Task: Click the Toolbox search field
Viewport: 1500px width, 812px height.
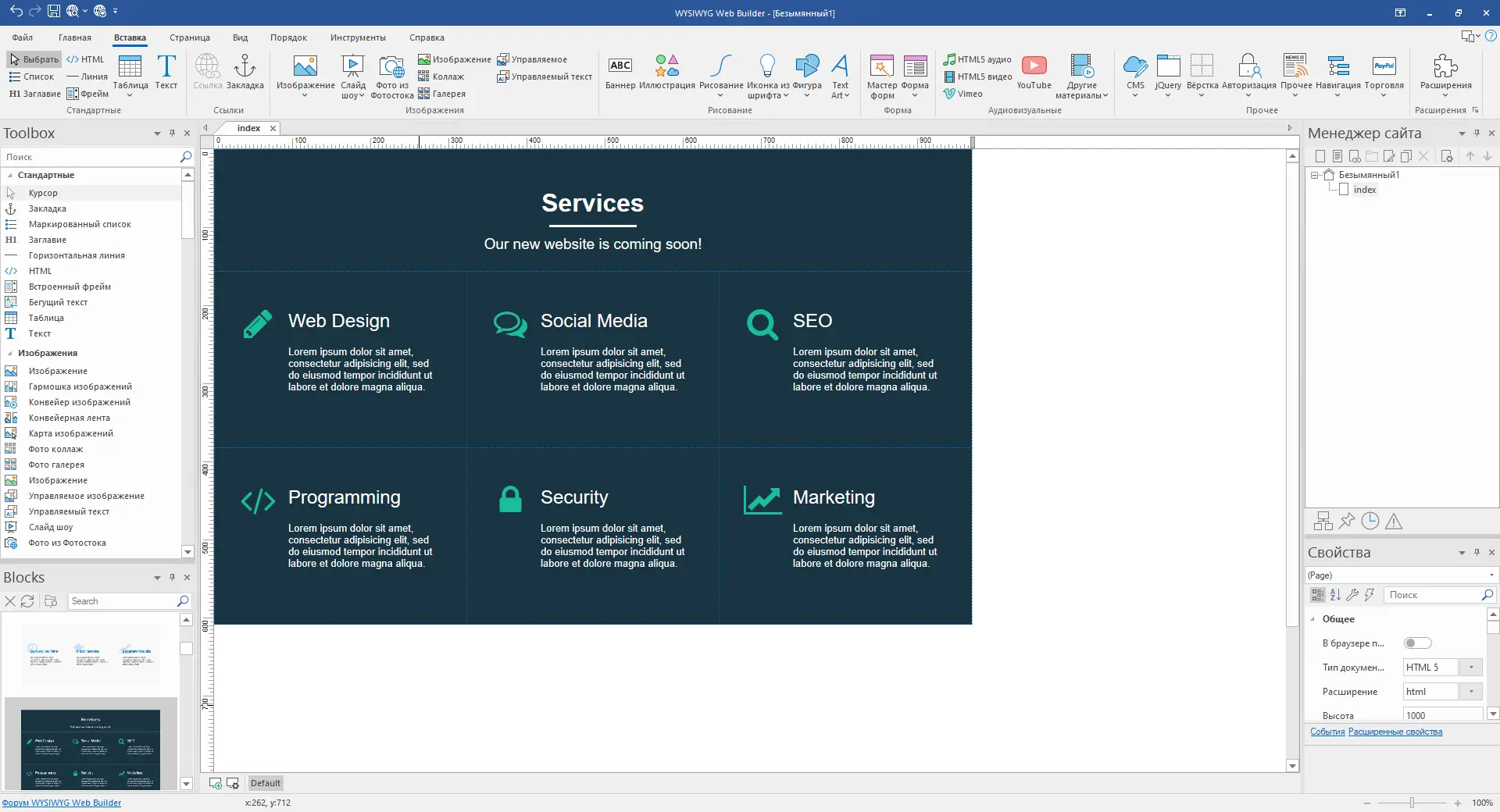Action: click(91, 157)
